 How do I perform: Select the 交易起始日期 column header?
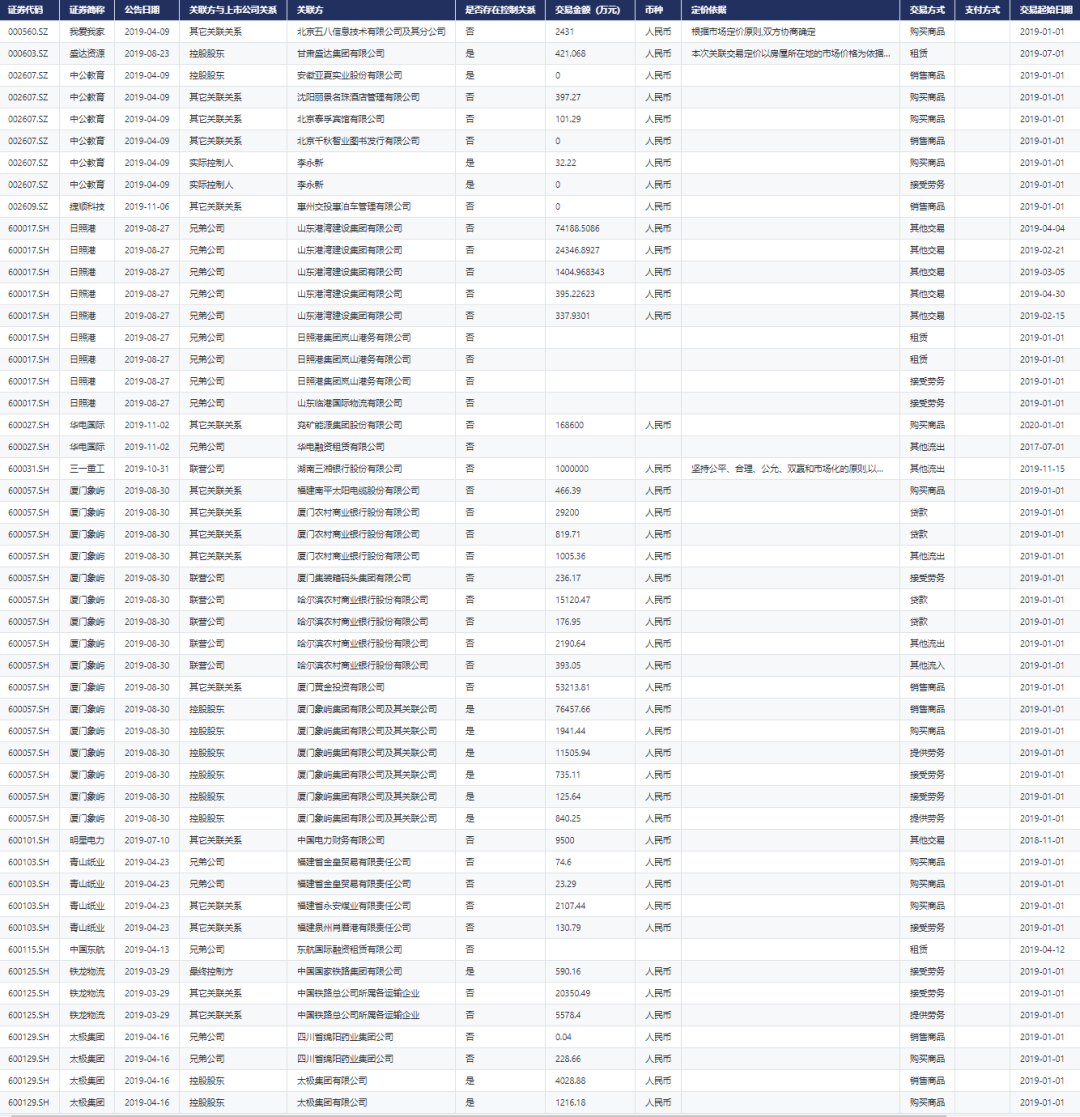click(1046, 10)
